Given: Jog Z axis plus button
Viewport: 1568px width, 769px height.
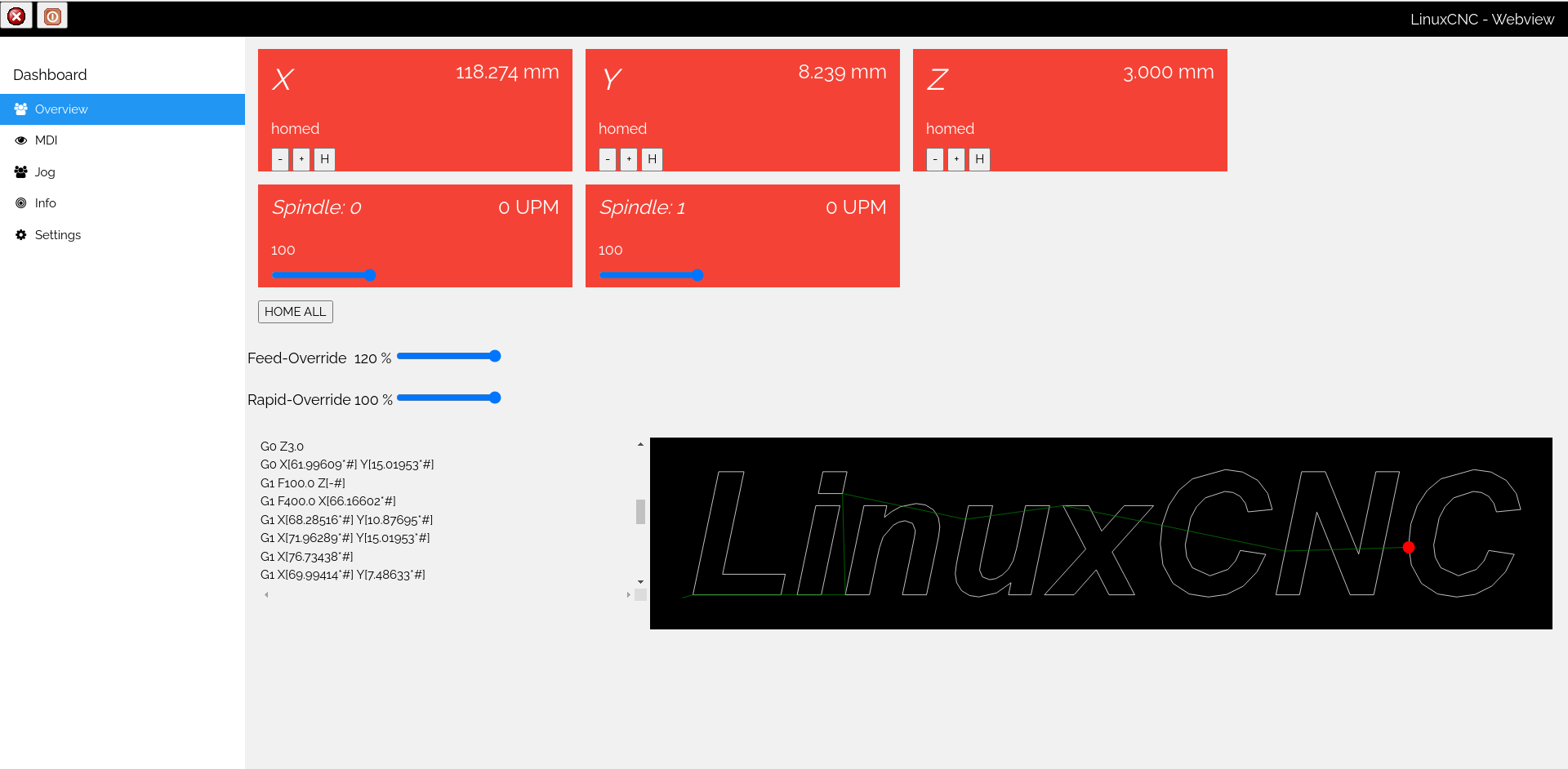Looking at the screenshot, I should [x=956, y=159].
